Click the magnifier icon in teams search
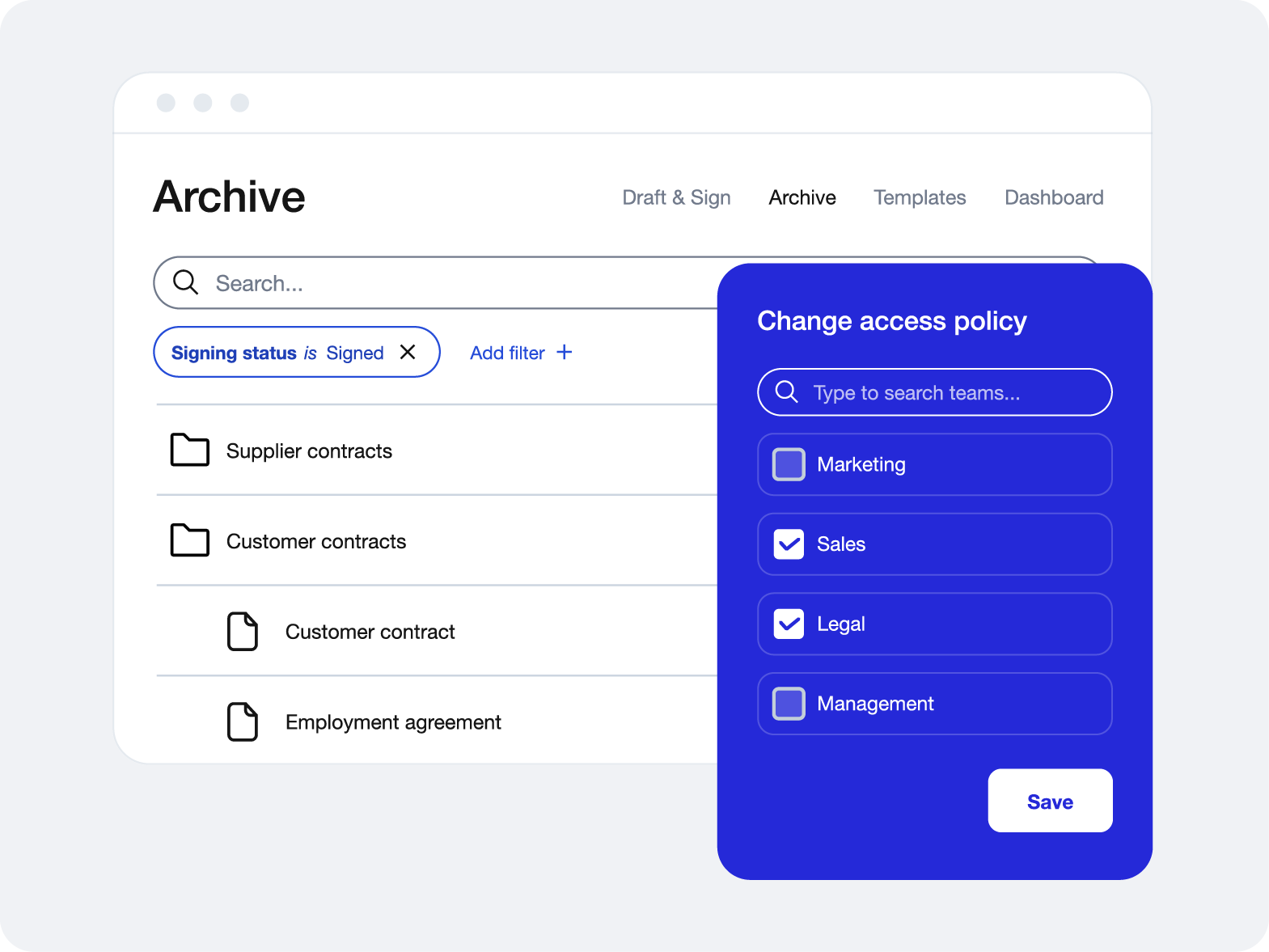The width and height of the screenshot is (1269, 952). (x=787, y=392)
